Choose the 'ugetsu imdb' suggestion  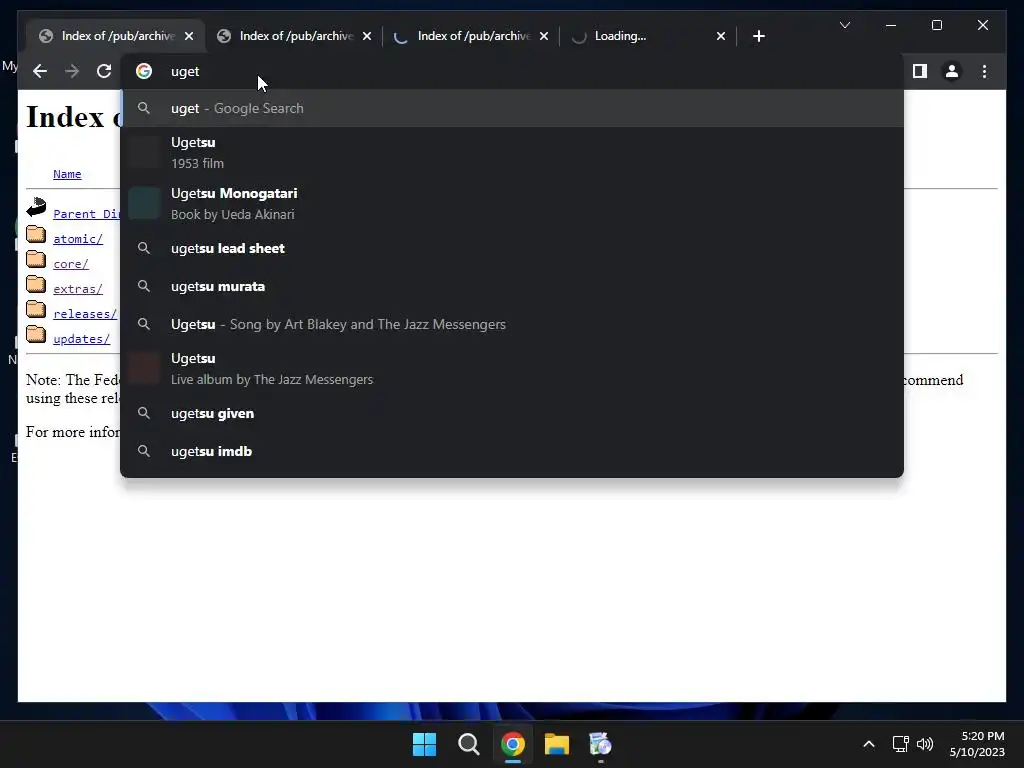pyautogui.click(x=512, y=451)
